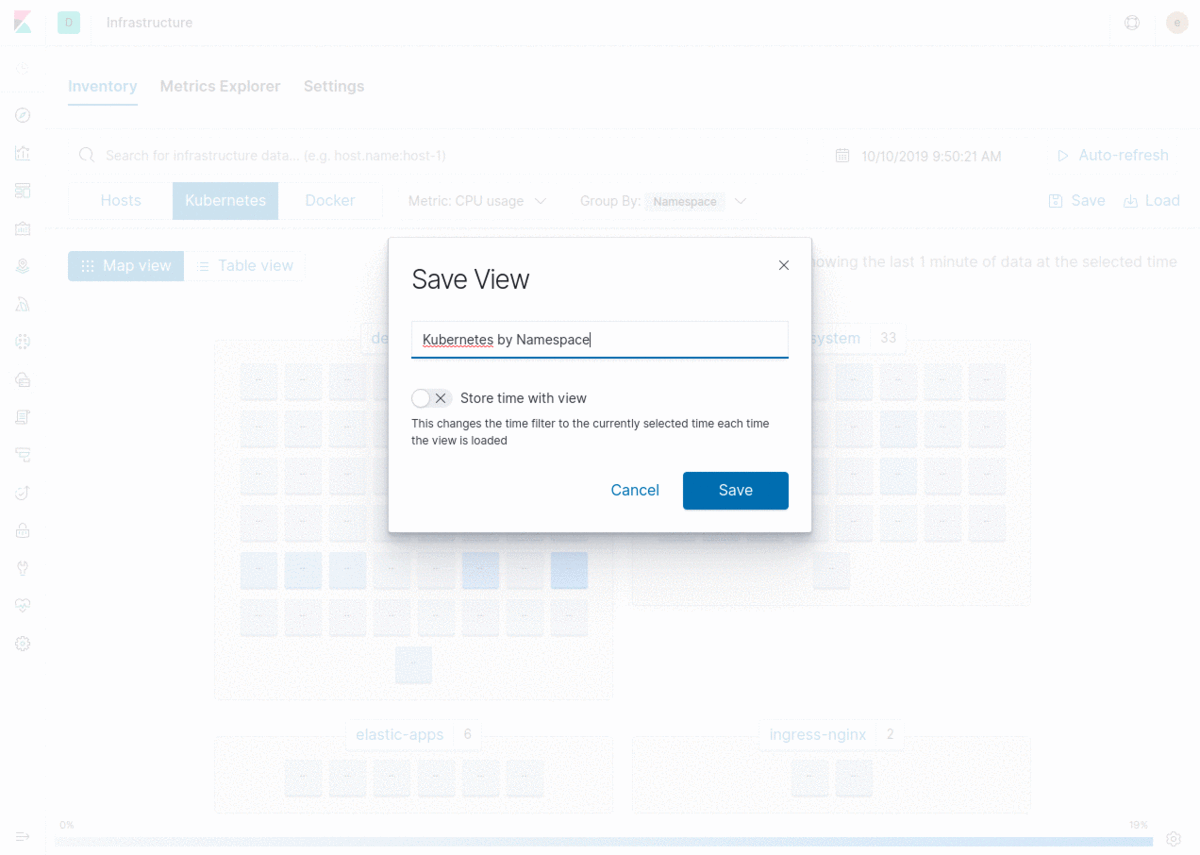Switch to the Metrics Explorer tab
This screenshot has height=855, width=1200.
coord(220,86)
